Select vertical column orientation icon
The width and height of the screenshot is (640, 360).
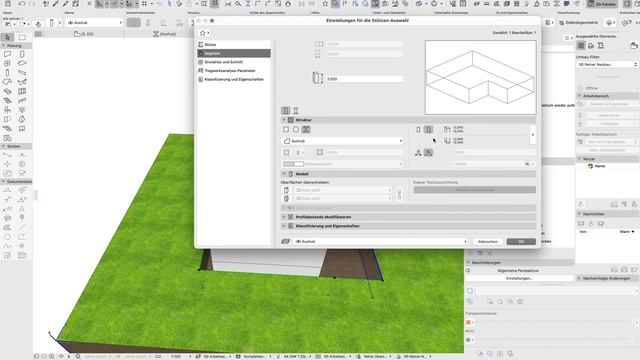pos(418,130)
